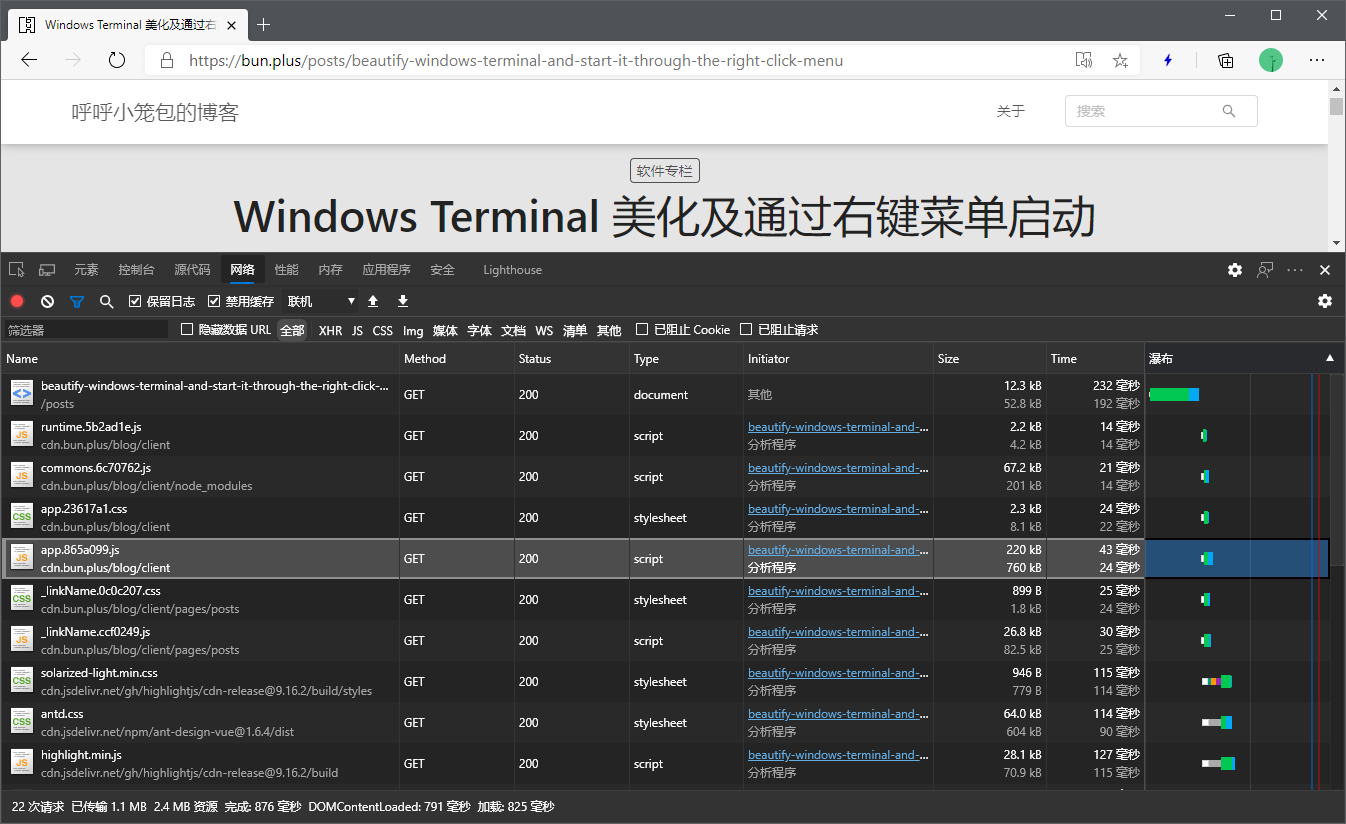1346x824 pixels.
Task: Click the 关于 link on blog
Action: pos(1010,111)
